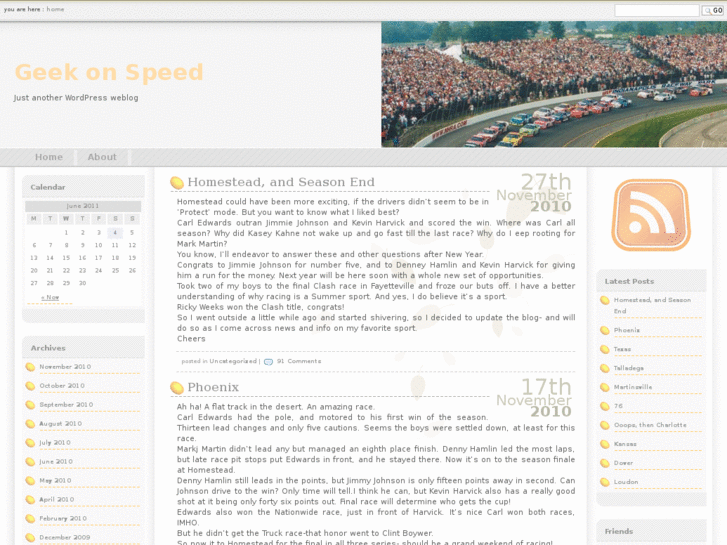Open Kansas in Latest Posts
This screenshot has width=727, height=545.
(625, 444)
